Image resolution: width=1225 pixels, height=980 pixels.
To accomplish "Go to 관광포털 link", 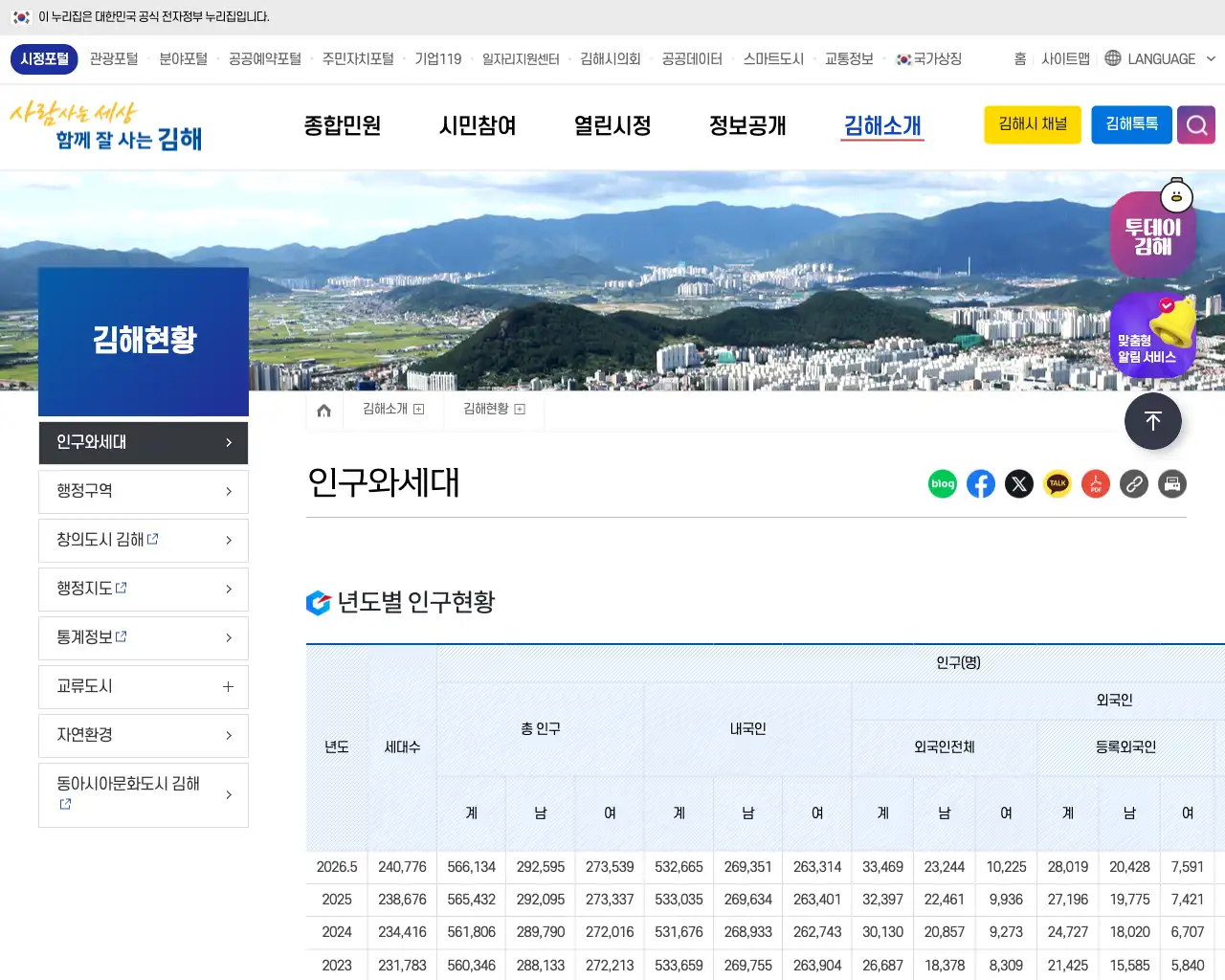I will coord(114,59).
